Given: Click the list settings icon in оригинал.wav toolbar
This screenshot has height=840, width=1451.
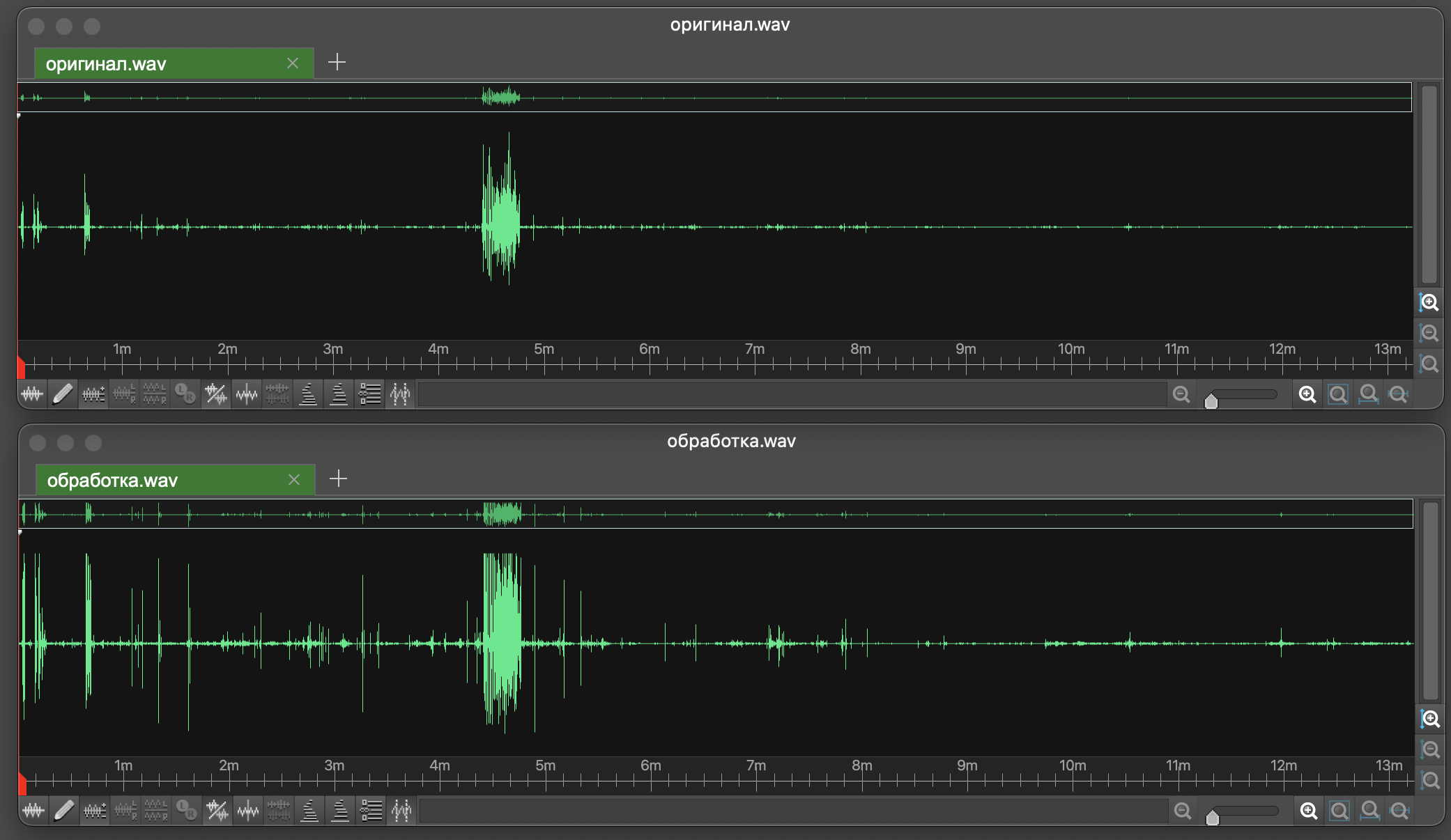Looking at the screenshot, I should tap(369, 394).
